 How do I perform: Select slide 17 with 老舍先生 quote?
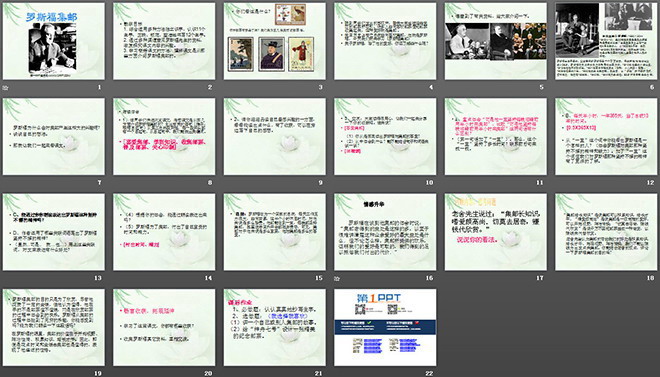pyautogui.click(x=495, y=232)
